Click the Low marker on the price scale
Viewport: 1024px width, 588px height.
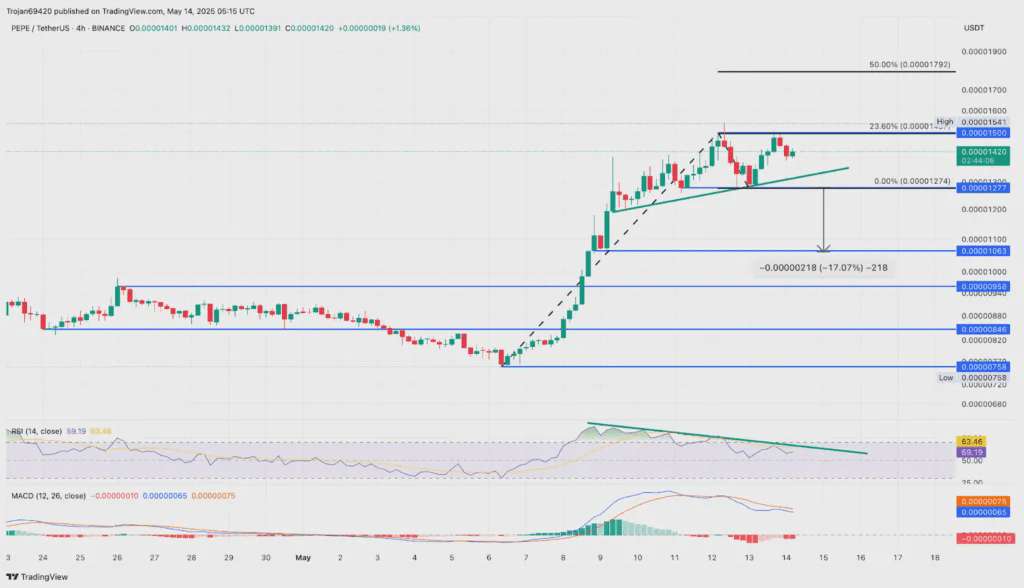(x=944, y=378)
